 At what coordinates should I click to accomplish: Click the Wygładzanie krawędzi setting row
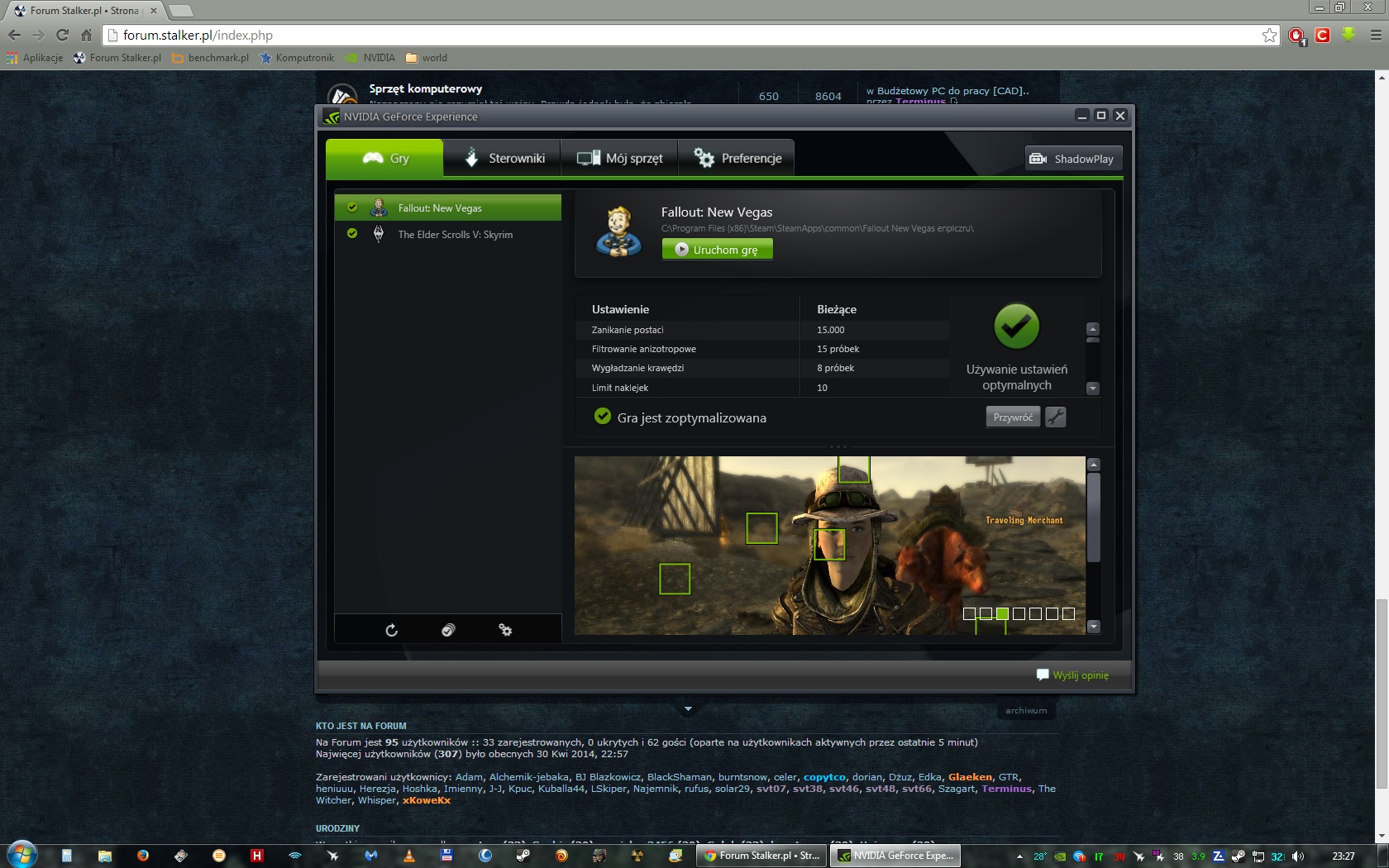tap(762, 368)
